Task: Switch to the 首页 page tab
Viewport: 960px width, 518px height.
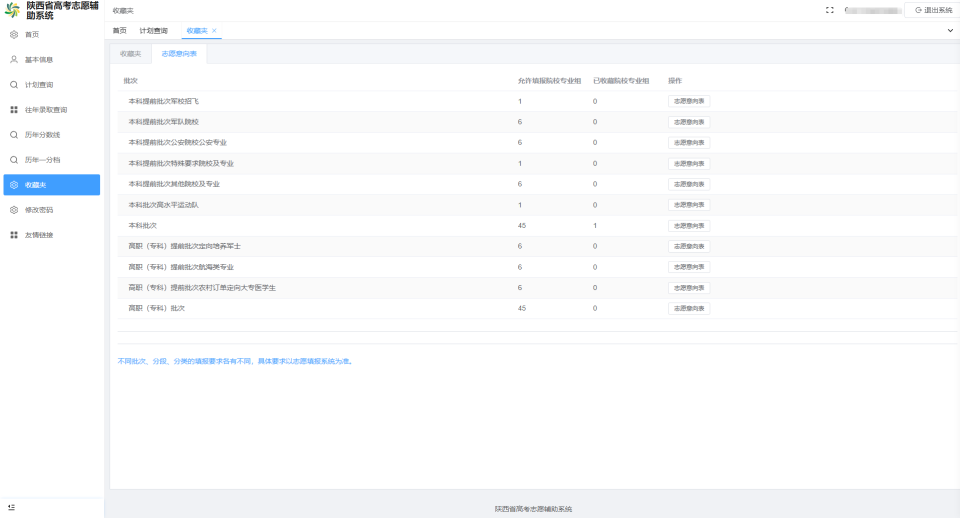Action: point(119,31)
